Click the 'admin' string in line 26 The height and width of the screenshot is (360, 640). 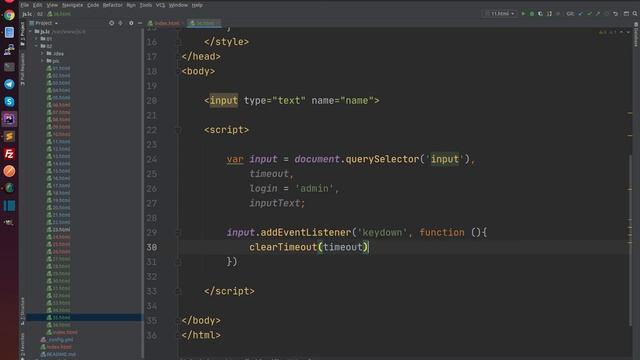(314, 189)
